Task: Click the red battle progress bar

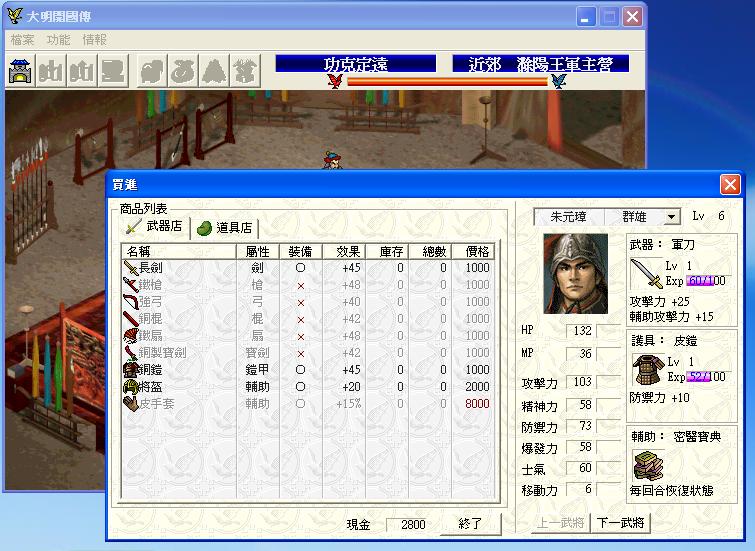Action: point(447,81)
